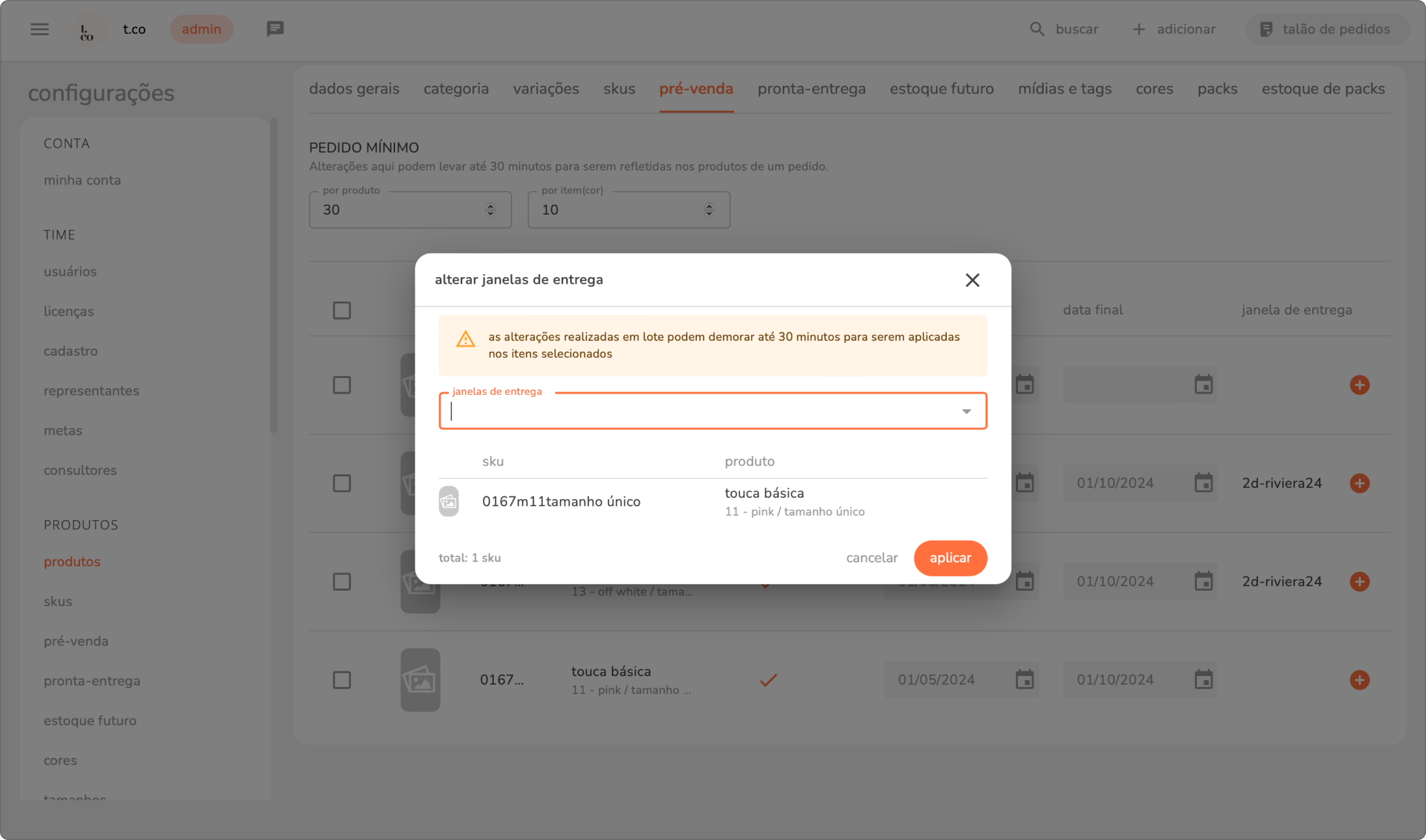Open the talão de pedidos button

pos(1326,29)
